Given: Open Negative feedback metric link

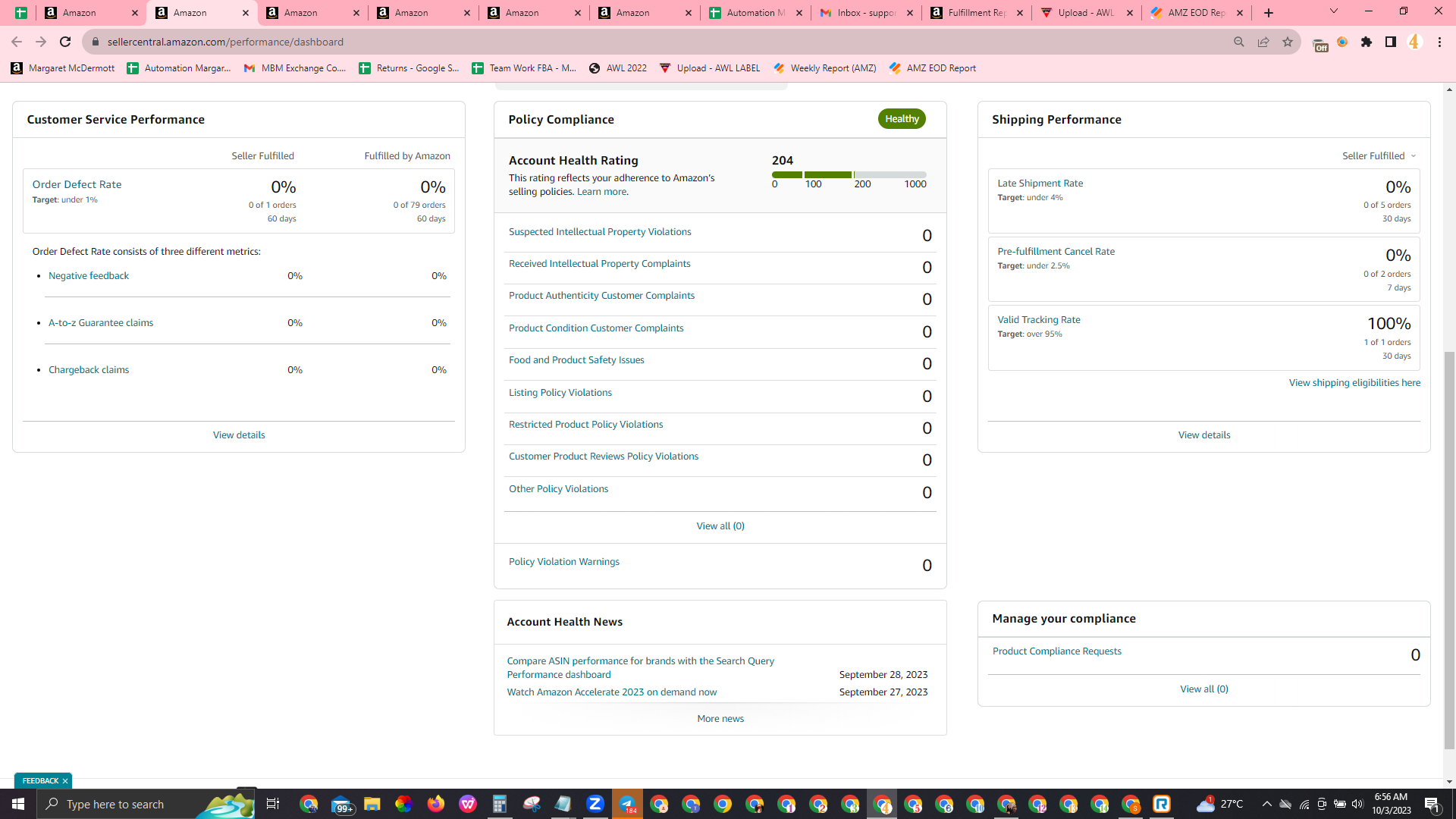Looking at the screenshot, I should [x=89, y=275].
